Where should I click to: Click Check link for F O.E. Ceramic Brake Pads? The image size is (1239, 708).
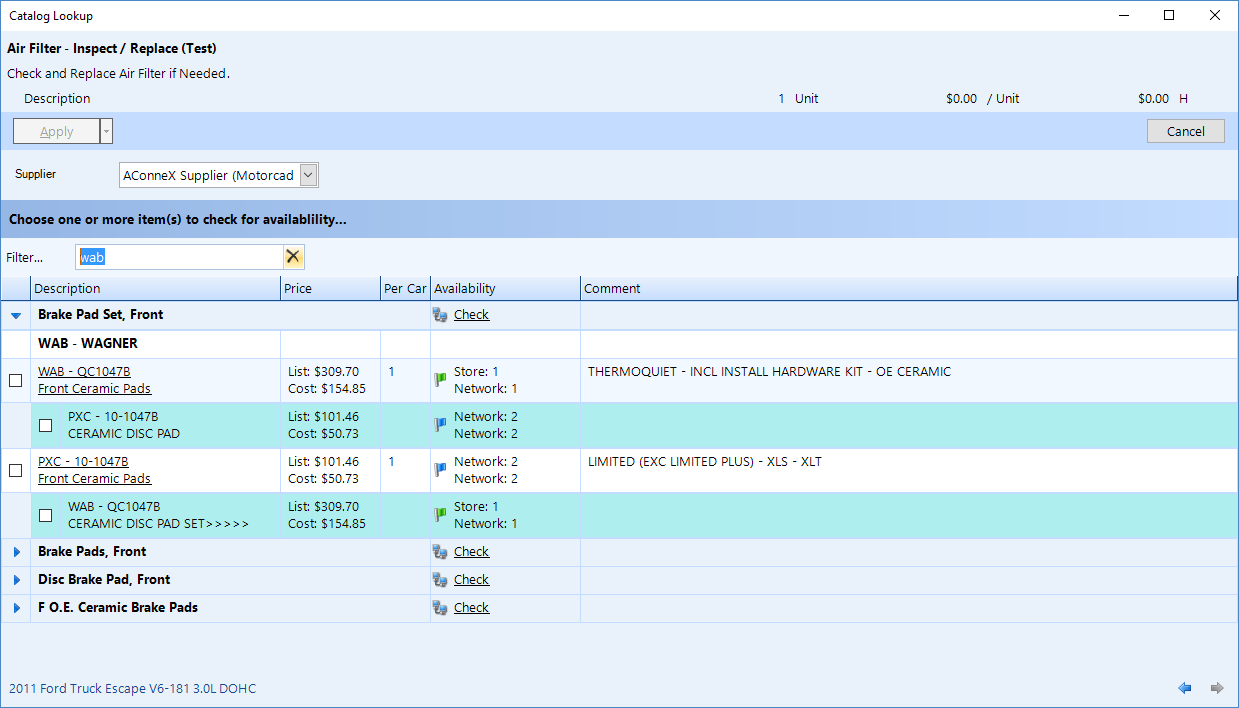point(471,608)
